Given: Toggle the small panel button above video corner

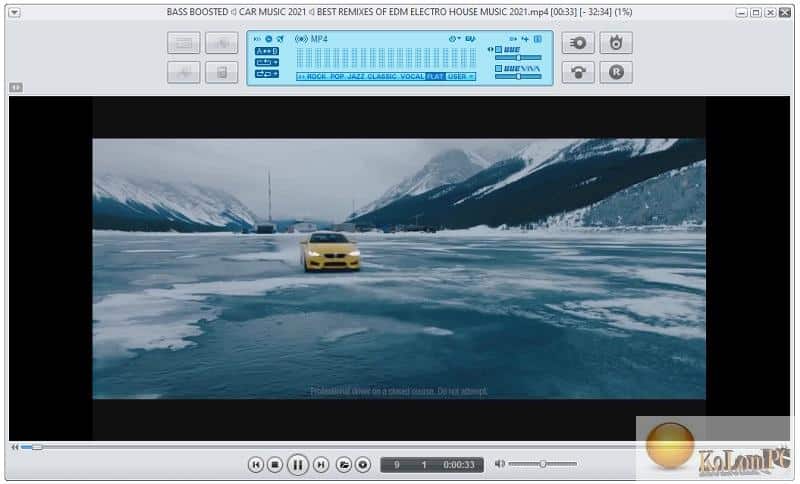Looking at the screenshot, I should 16,88.
